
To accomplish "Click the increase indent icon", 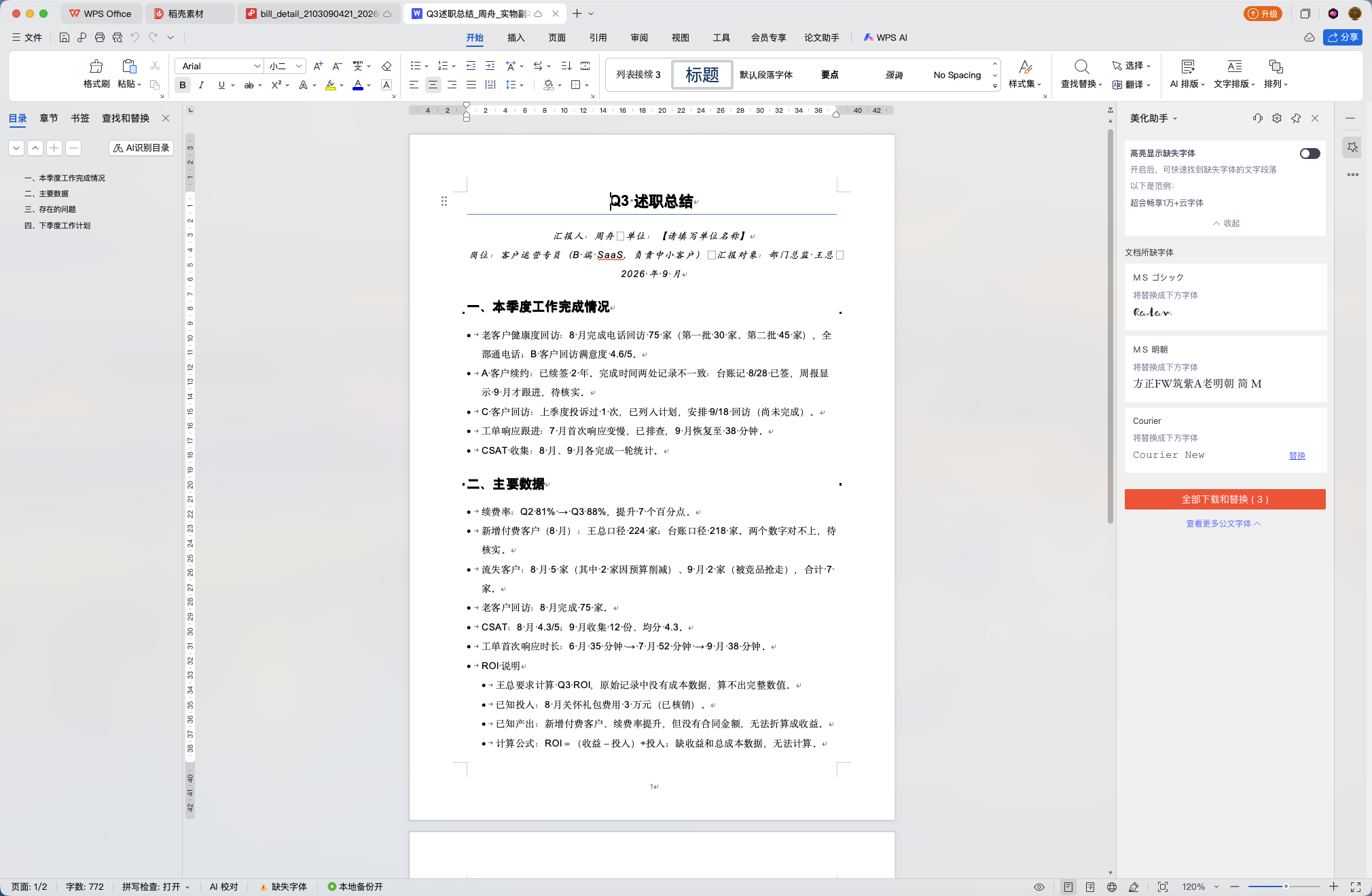I will (x=490, y=66).
